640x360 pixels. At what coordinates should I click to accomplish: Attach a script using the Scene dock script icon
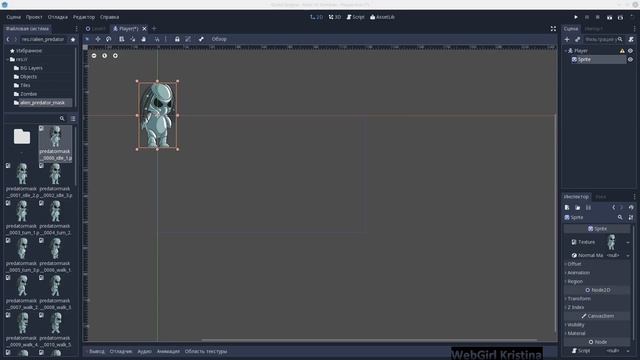pyautogui.click(x=631, y=39)
